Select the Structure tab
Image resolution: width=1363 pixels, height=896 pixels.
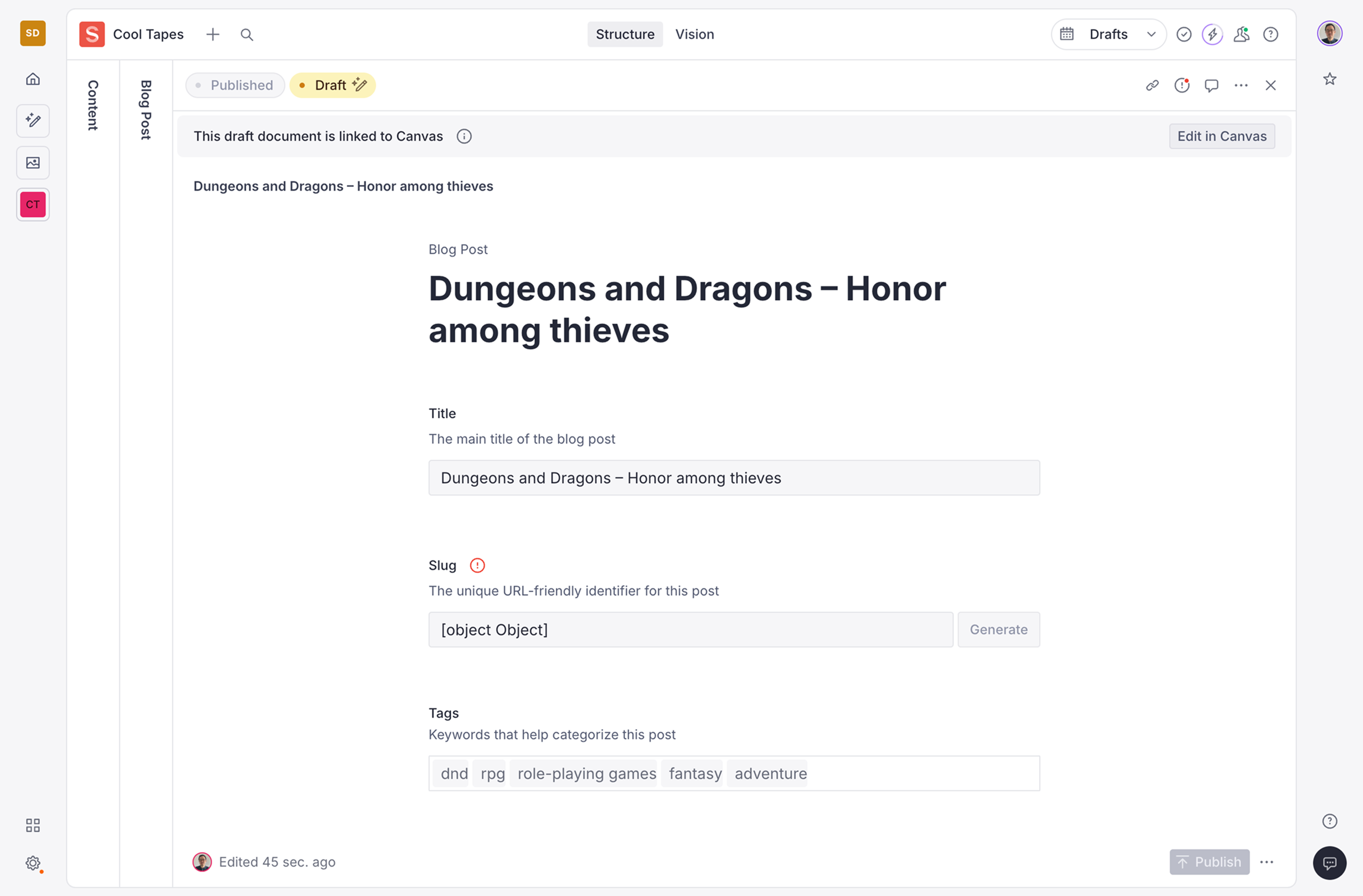coord(625,34)
